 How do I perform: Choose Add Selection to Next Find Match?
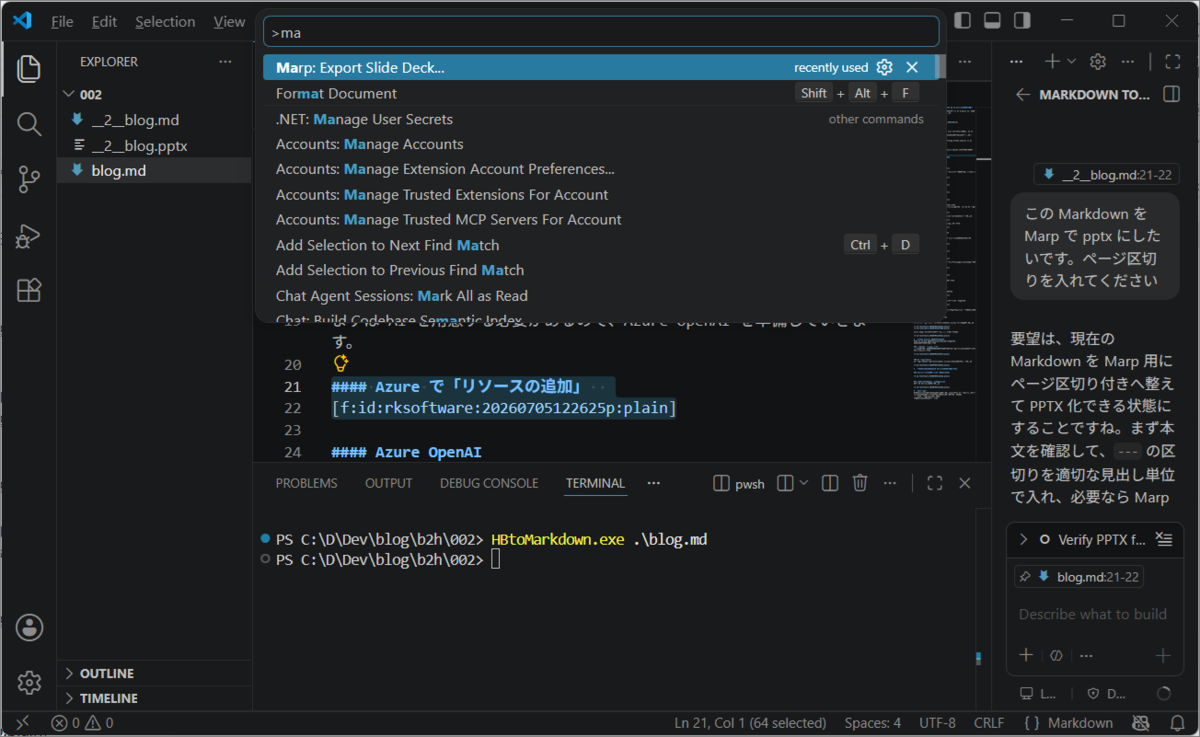599,245
